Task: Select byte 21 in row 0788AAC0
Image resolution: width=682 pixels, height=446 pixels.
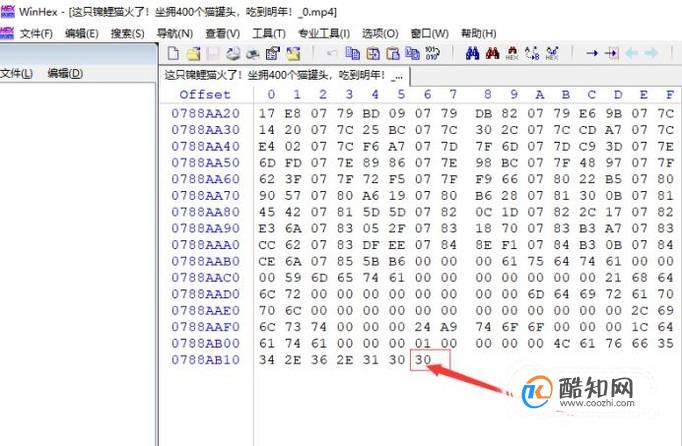Action: [x=613, y=278]
